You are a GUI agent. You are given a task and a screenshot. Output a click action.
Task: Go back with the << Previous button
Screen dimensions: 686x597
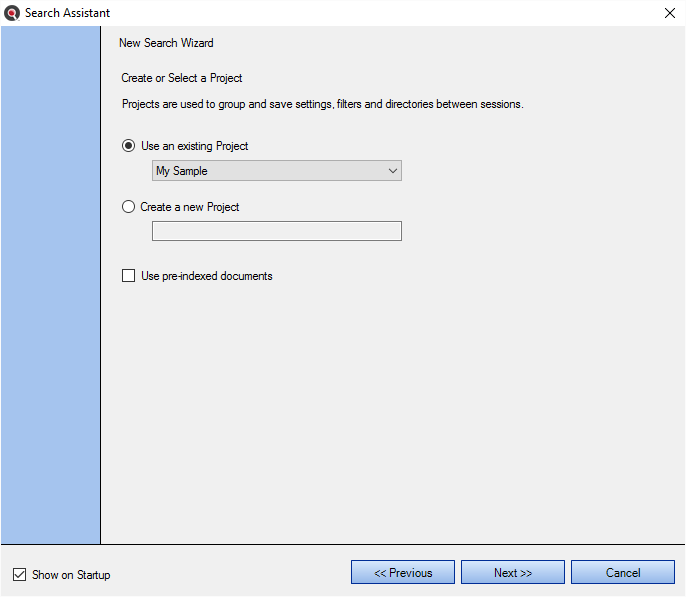tap(402, 572)
